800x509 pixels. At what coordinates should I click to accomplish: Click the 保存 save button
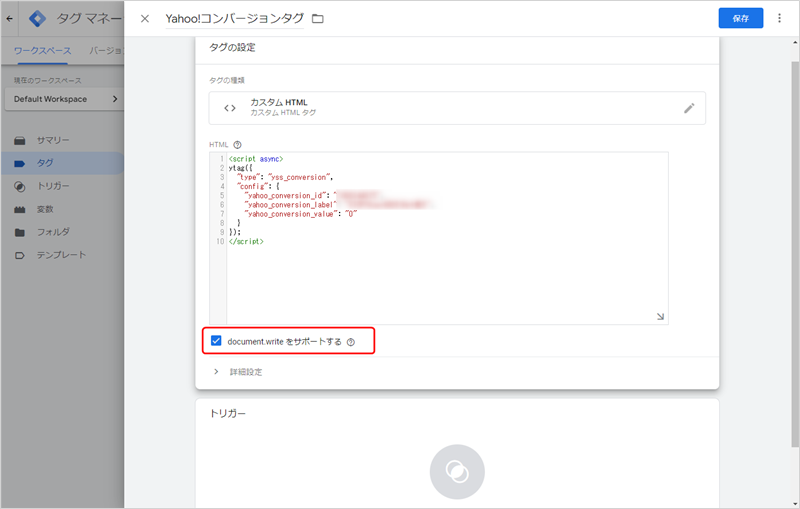pyautogui.click(x=741, y=18)
